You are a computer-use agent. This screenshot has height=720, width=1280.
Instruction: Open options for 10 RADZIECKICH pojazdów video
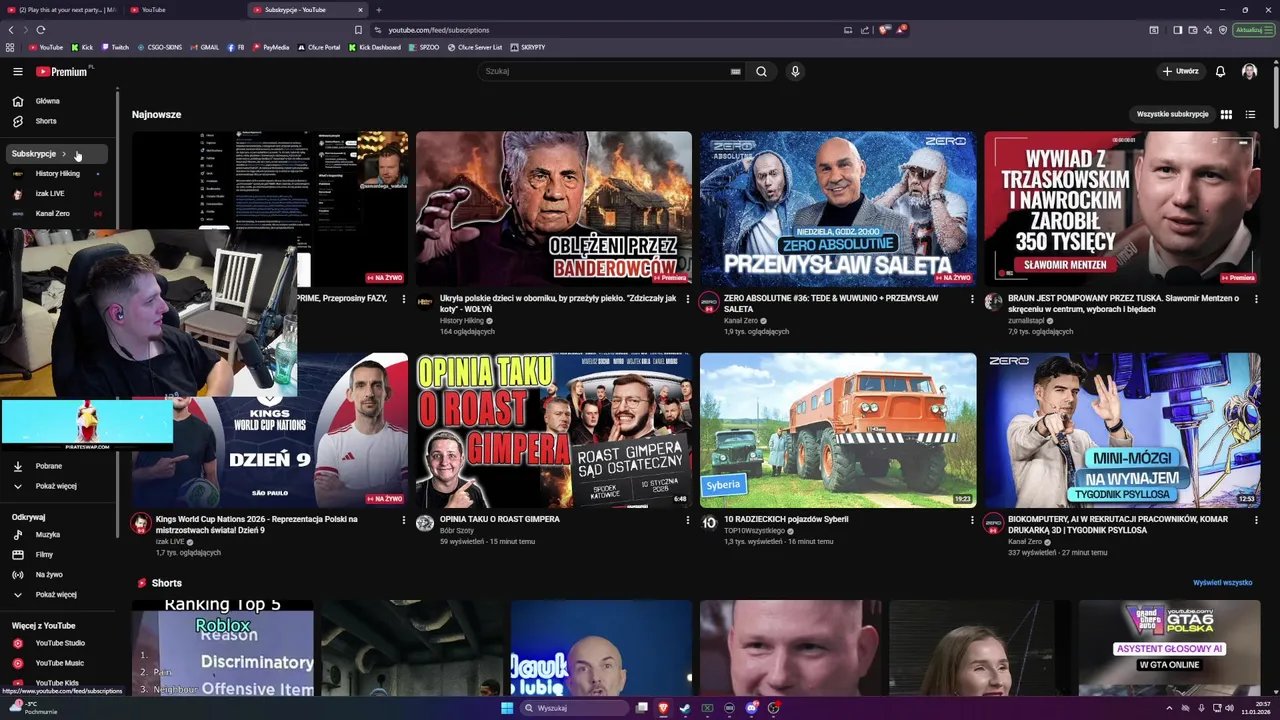pos(971,520)
